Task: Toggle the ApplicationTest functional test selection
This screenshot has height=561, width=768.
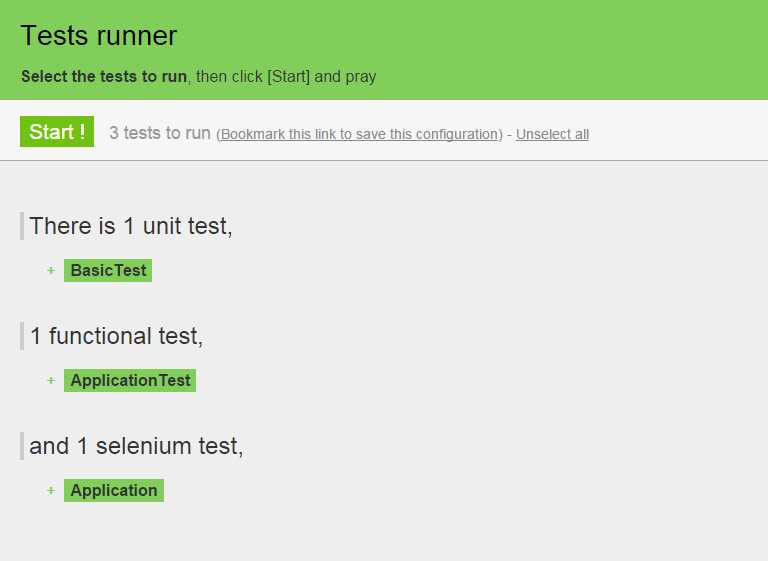Action: click(x=130, y=380)
